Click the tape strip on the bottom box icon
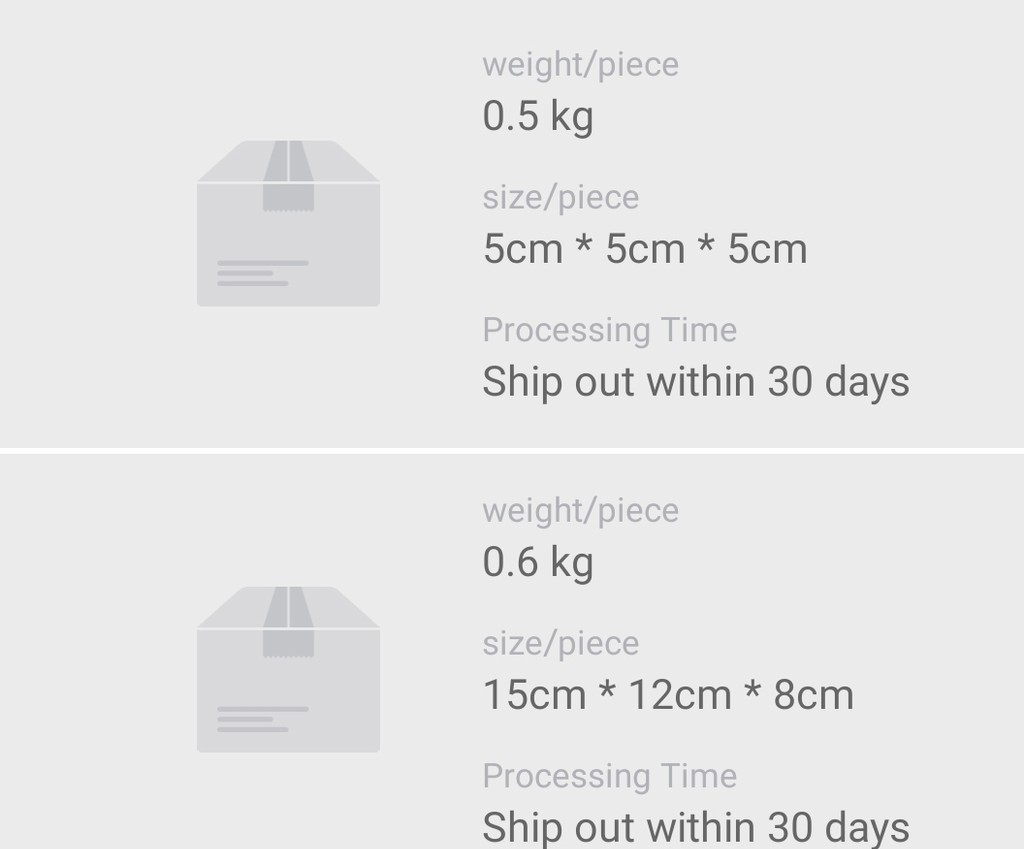 tap(288, 622)
